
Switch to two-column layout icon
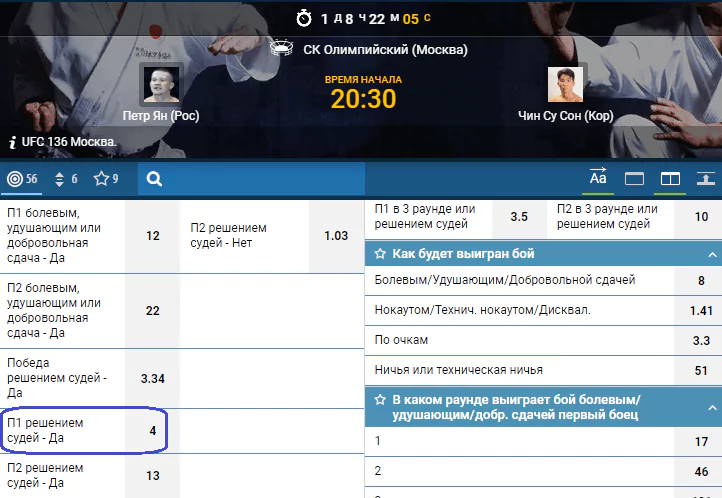(670, 179)
